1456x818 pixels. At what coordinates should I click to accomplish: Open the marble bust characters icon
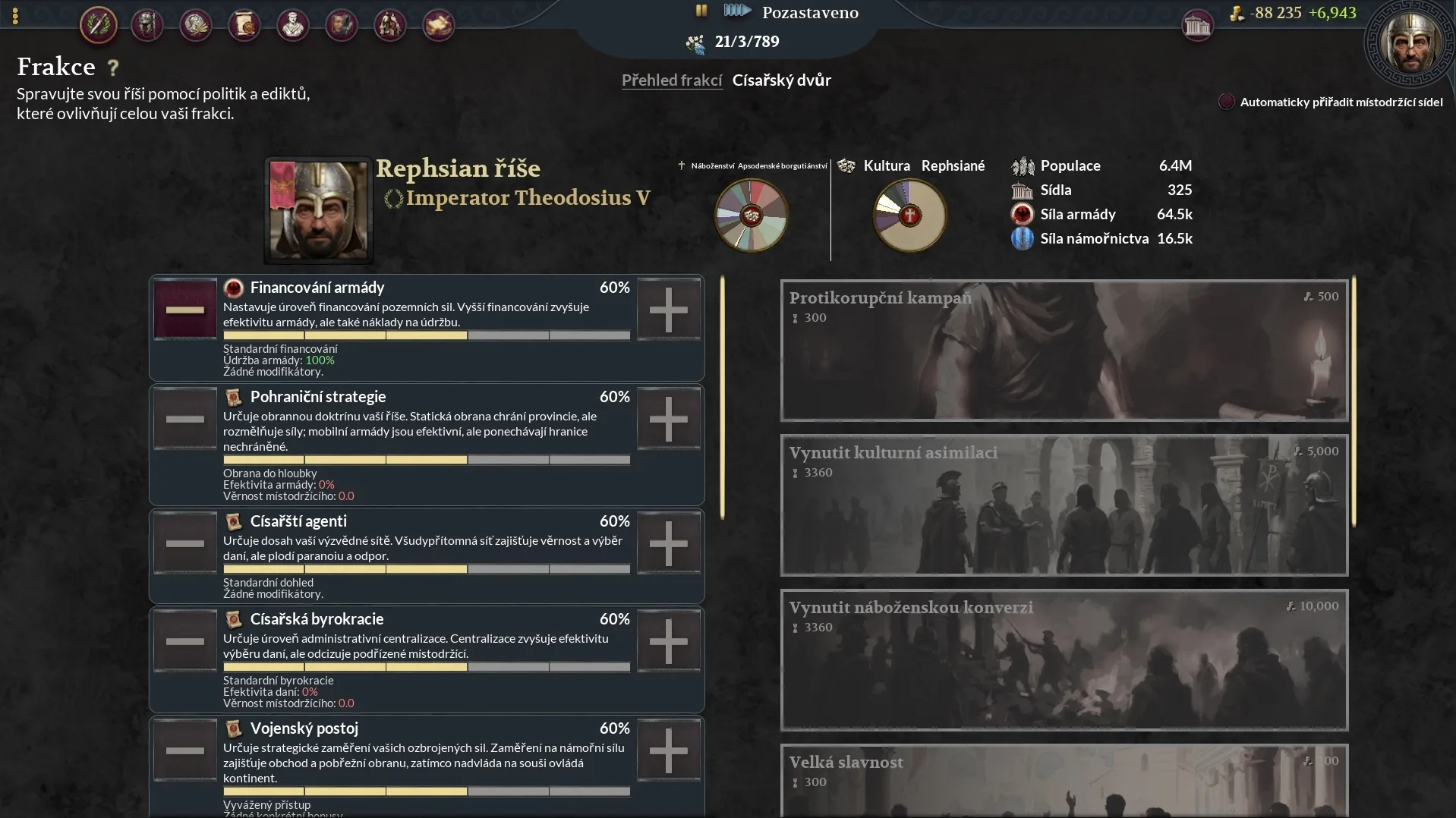(x=293, y=25)
